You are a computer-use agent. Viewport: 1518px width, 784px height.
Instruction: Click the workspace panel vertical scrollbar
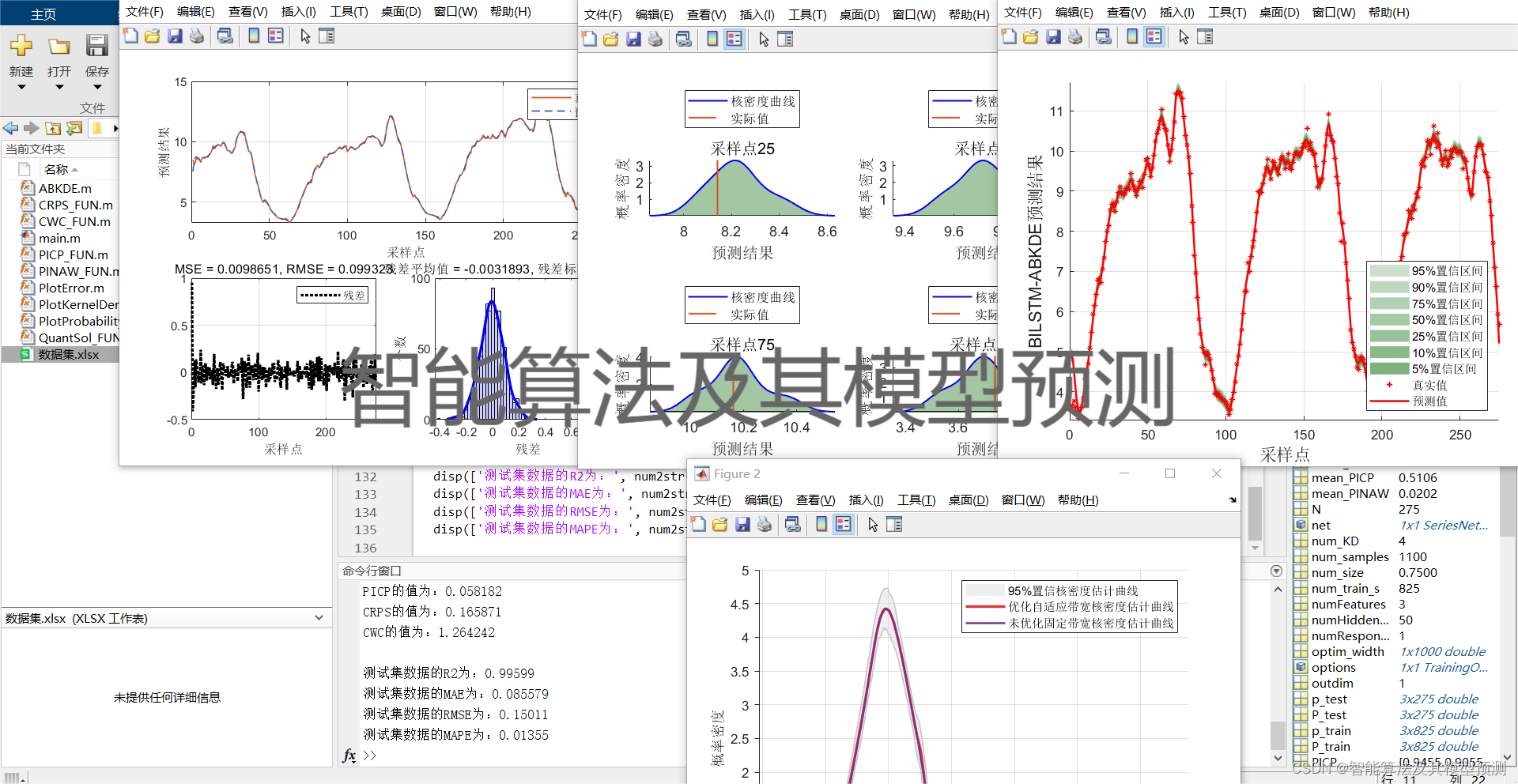[1508, 609]
